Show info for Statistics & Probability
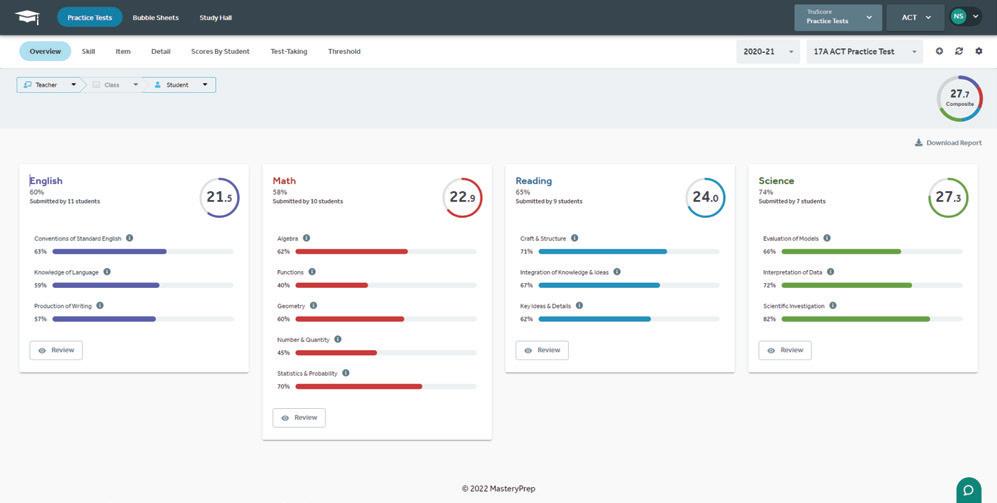The image size is (997, 503). pyautogui.click(x=345, y=373)
